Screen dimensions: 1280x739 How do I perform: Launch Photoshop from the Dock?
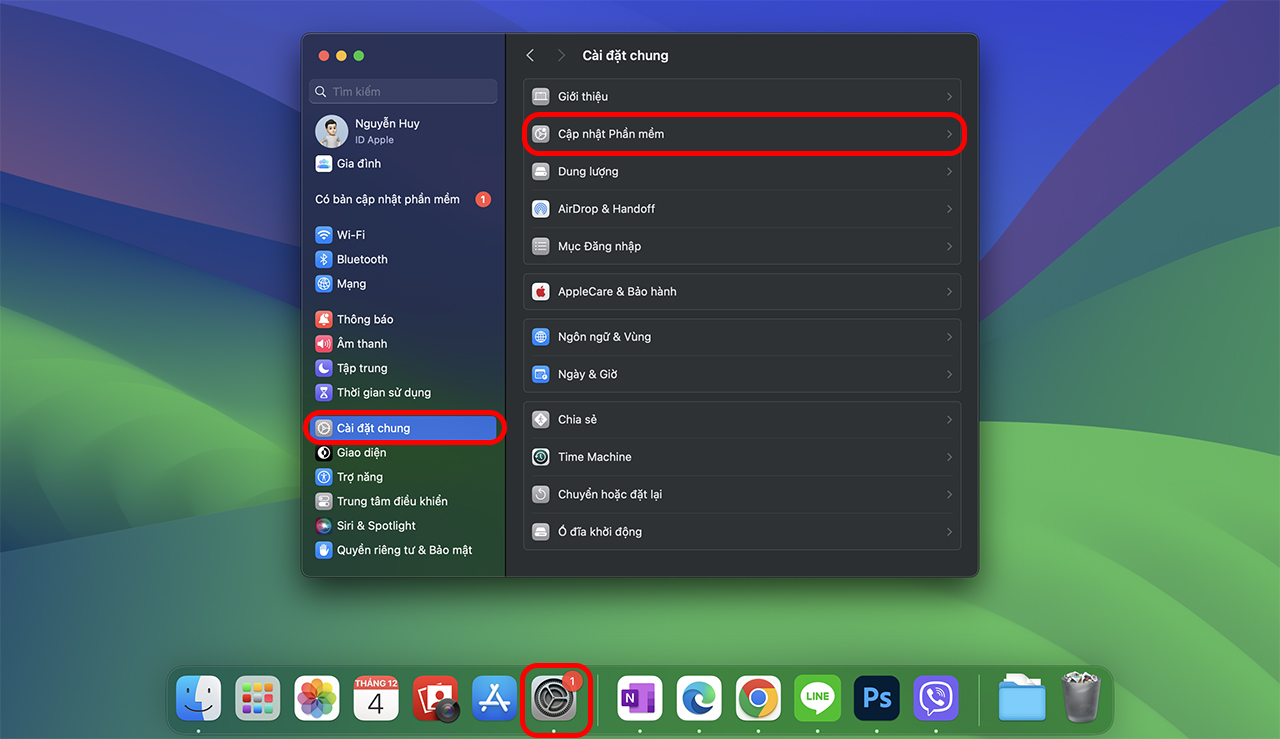pyautogui.click(x=877, y=698)
